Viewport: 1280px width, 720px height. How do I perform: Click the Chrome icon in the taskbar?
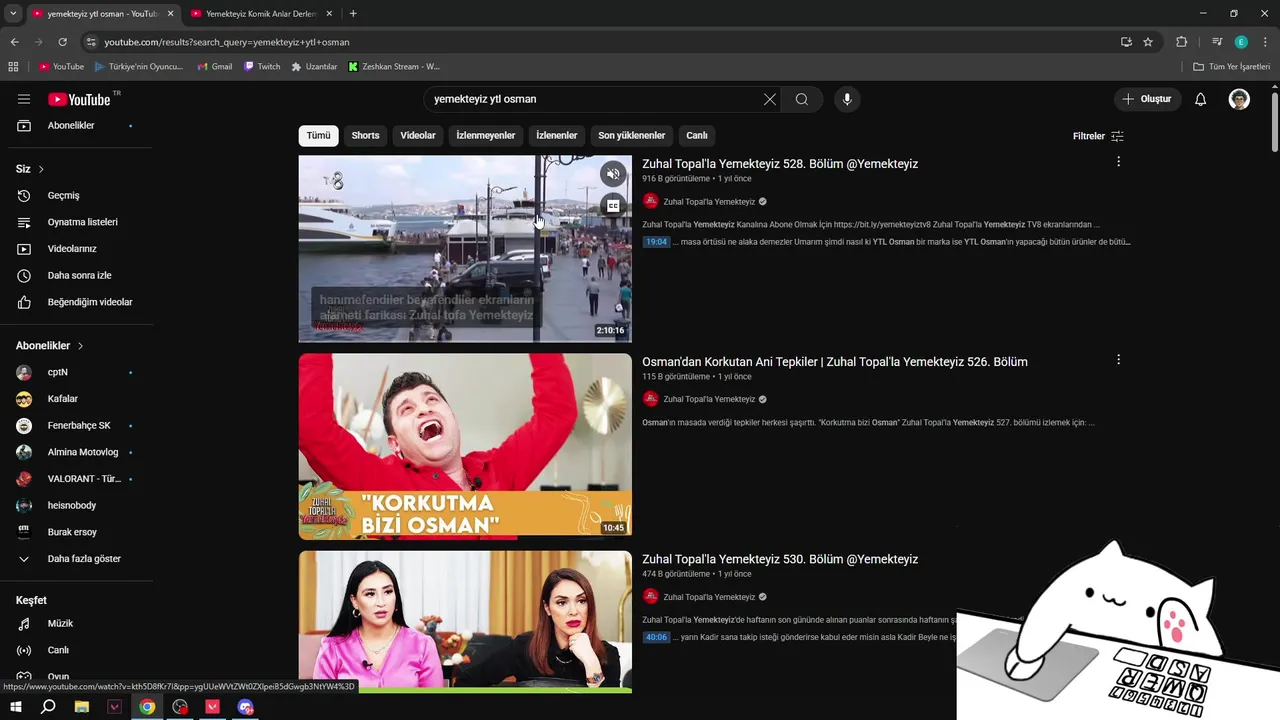click(147, 707)
